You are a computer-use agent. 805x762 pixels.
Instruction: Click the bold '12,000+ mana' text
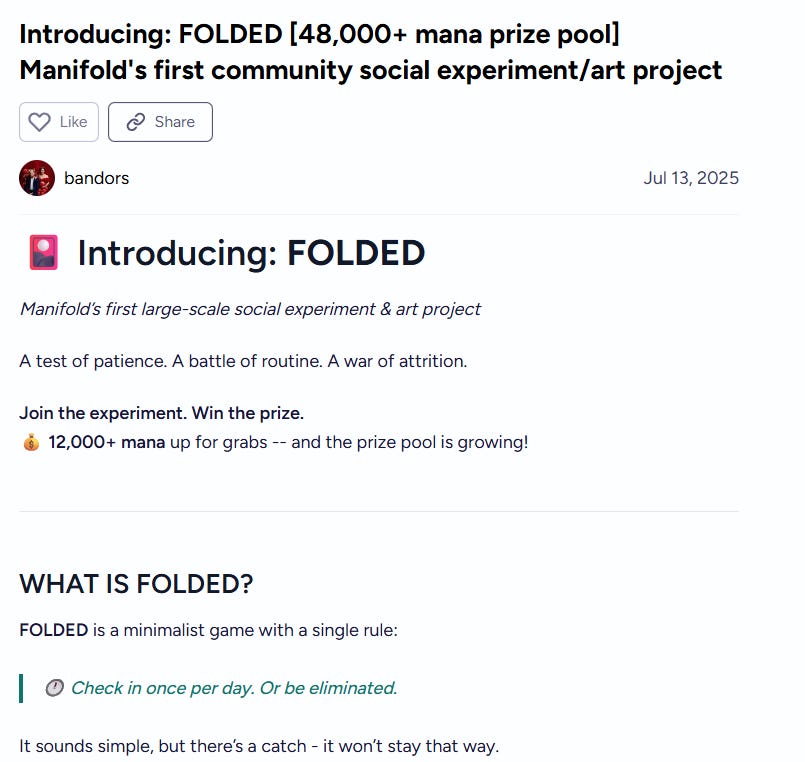pyautogui.click(x=107, y=442)
